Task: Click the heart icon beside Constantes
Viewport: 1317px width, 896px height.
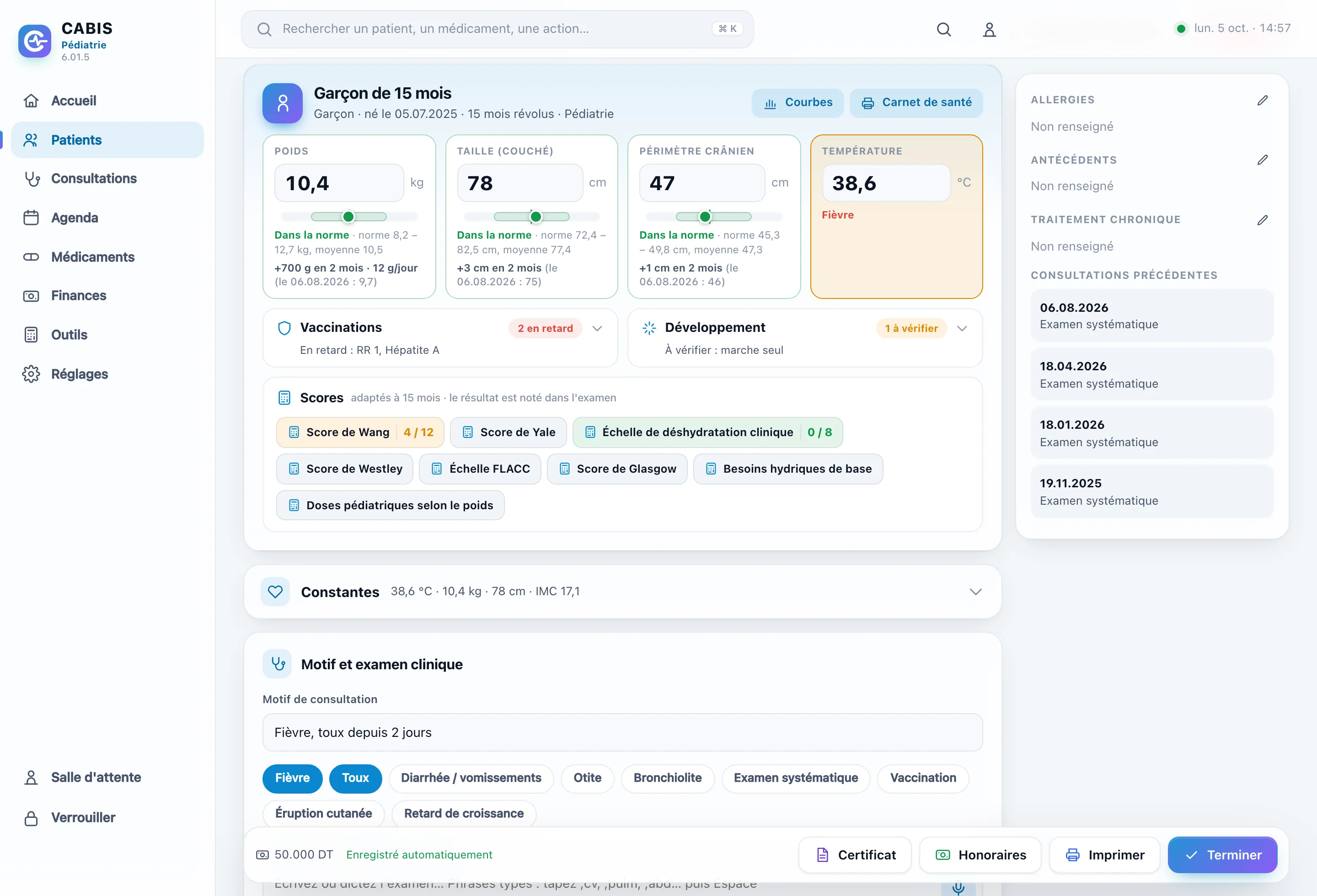Action: [275, 592]
